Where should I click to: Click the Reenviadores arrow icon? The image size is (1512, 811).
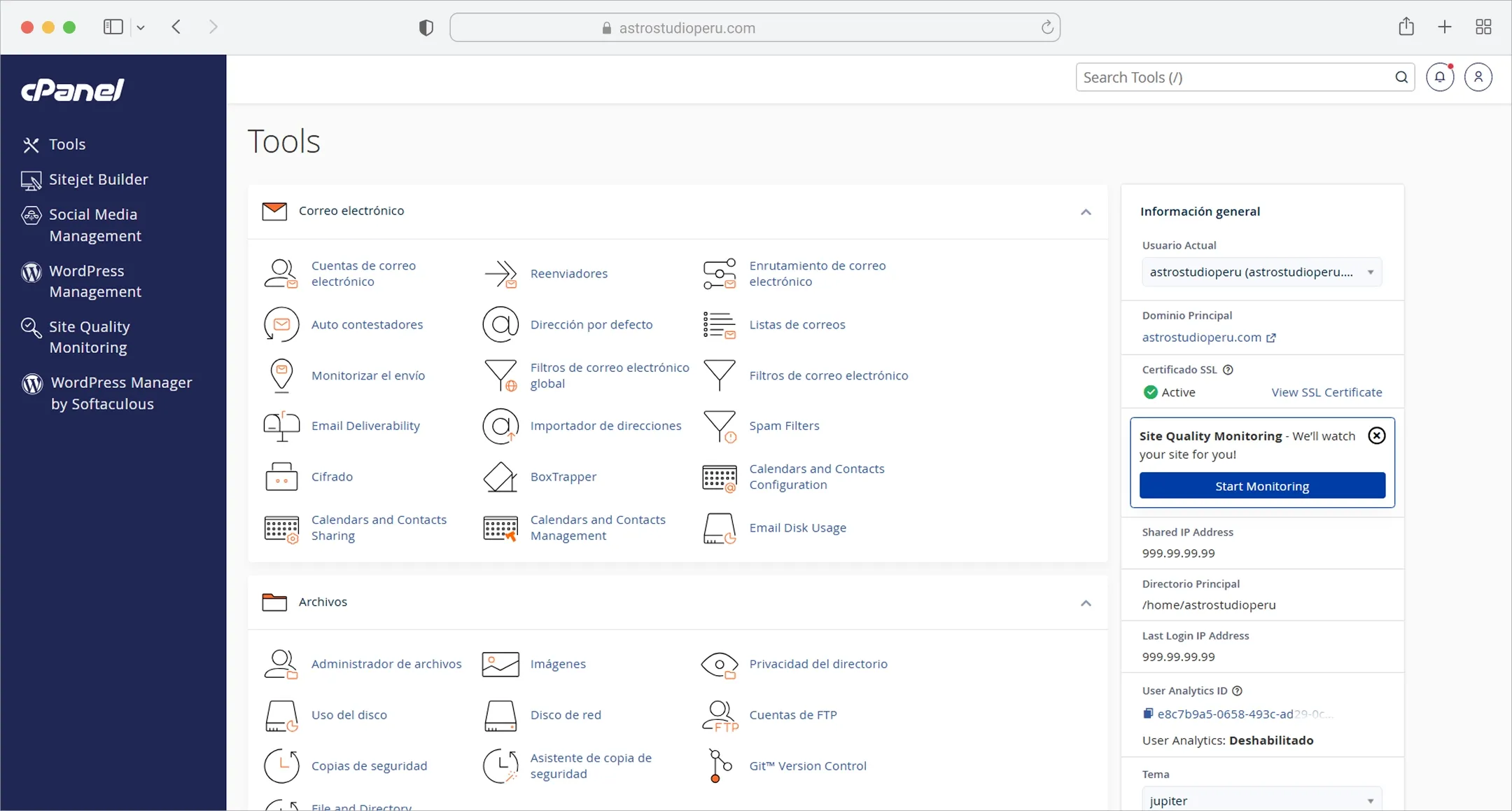click(x=500, y=274)
